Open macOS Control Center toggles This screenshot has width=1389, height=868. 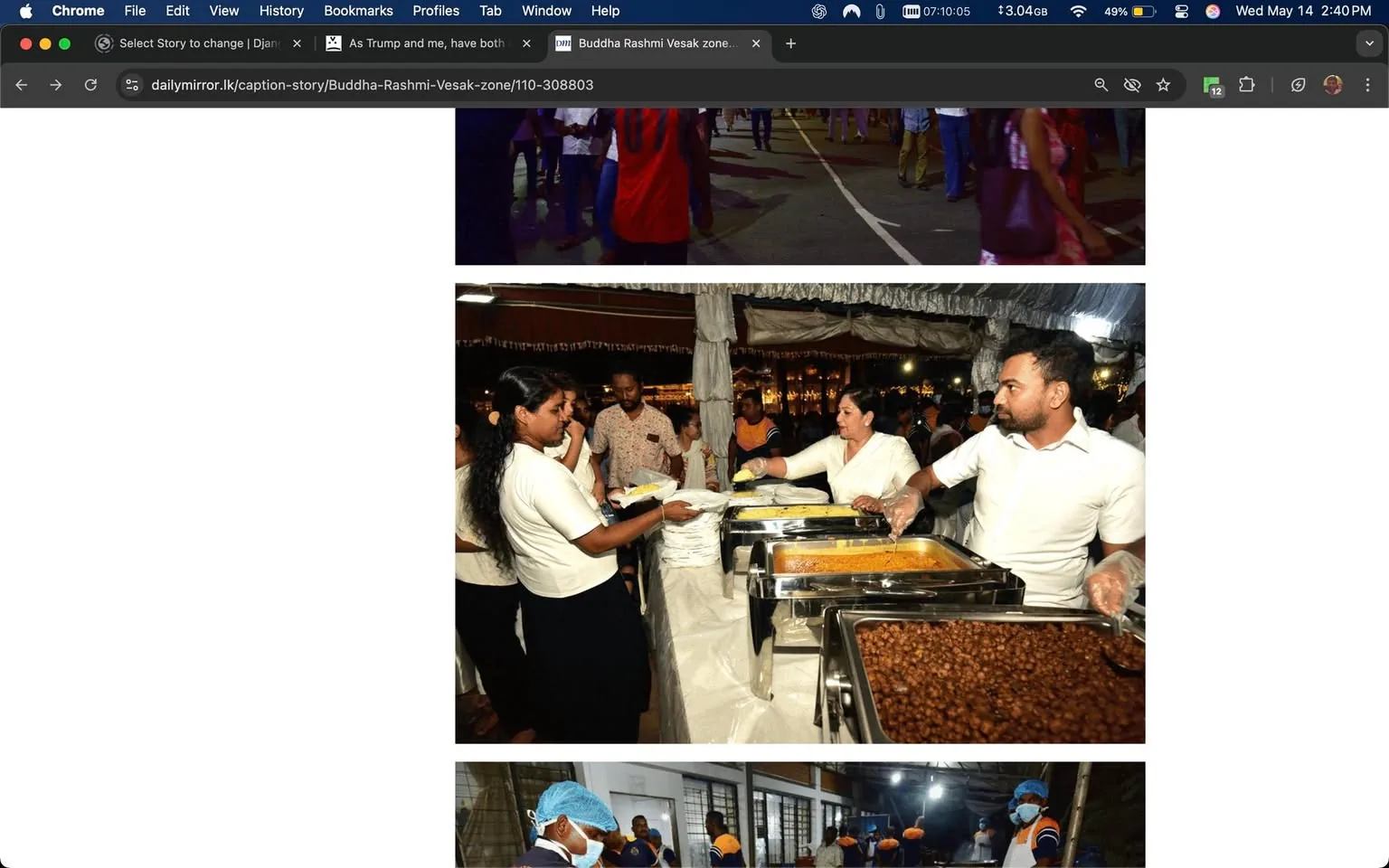tap(1181, 11)
